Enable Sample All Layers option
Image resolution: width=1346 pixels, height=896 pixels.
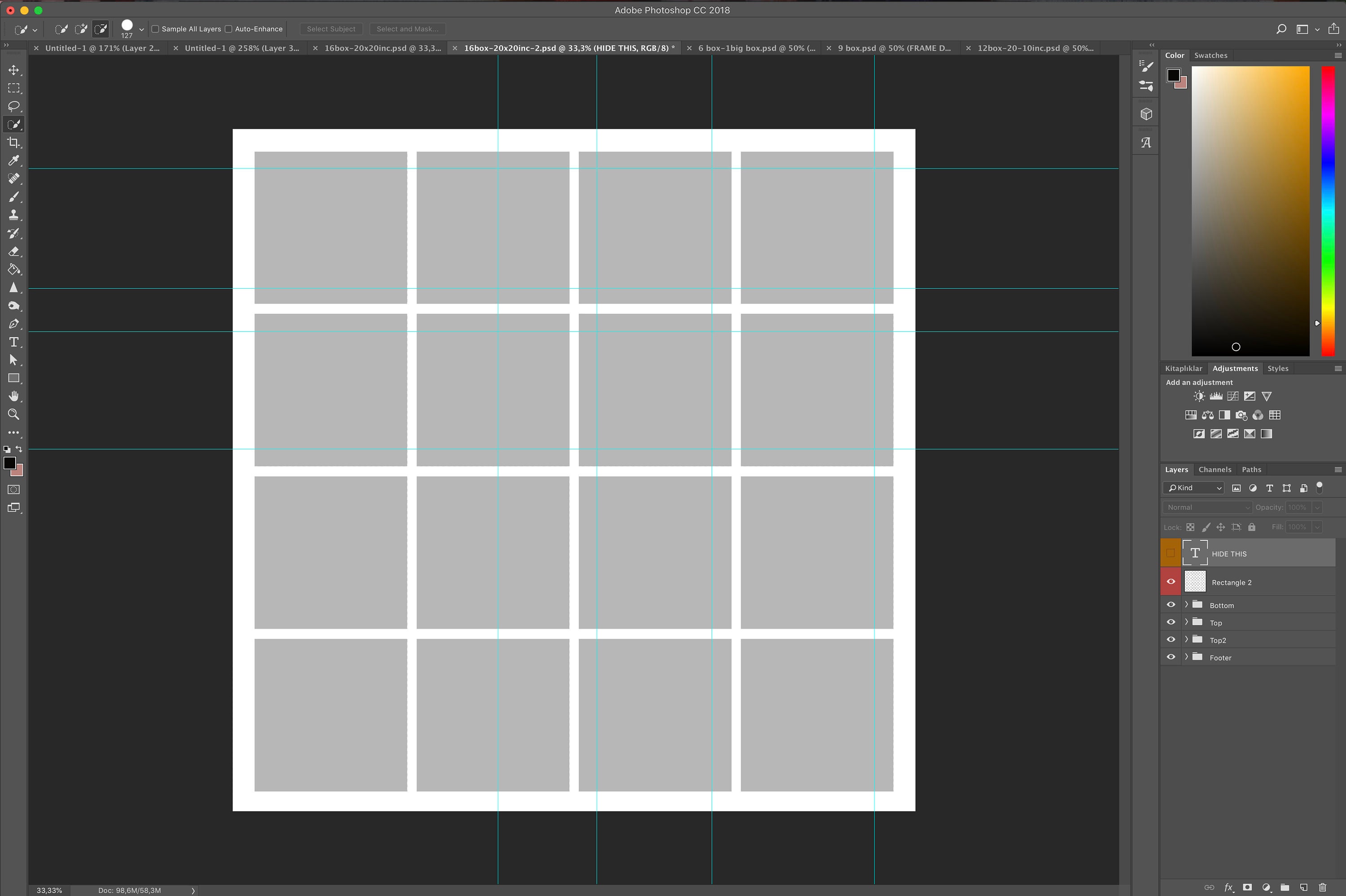click(x=155, y=29)
